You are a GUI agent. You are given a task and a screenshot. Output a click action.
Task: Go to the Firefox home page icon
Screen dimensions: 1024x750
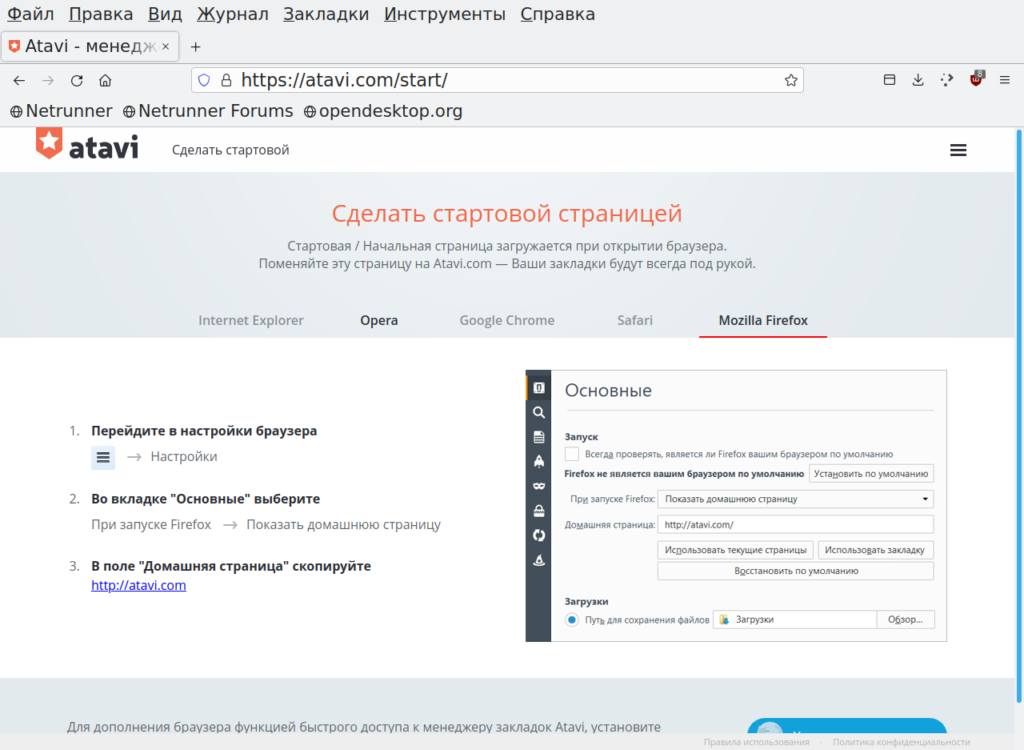tap(105, 80)
